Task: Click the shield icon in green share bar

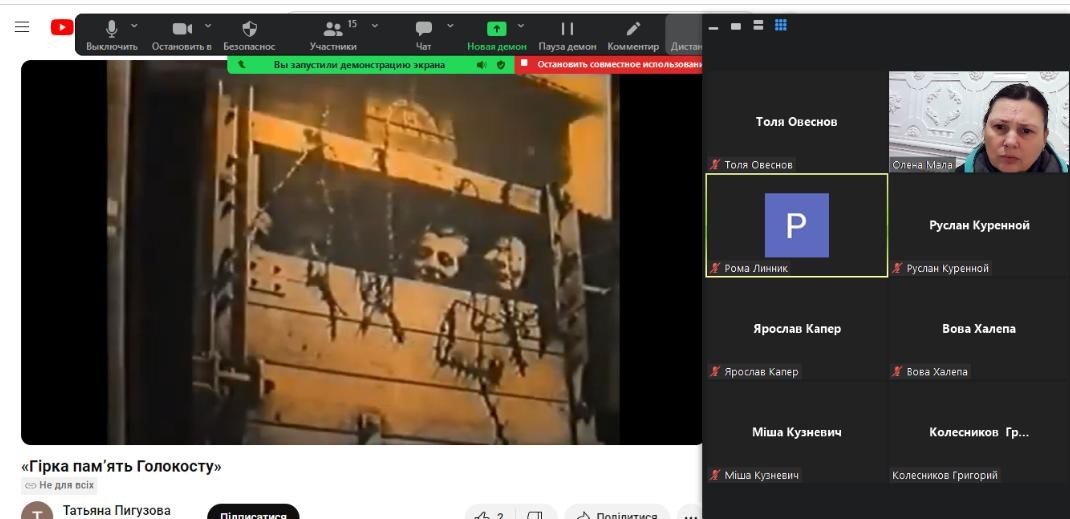Action: click(501, 65)
